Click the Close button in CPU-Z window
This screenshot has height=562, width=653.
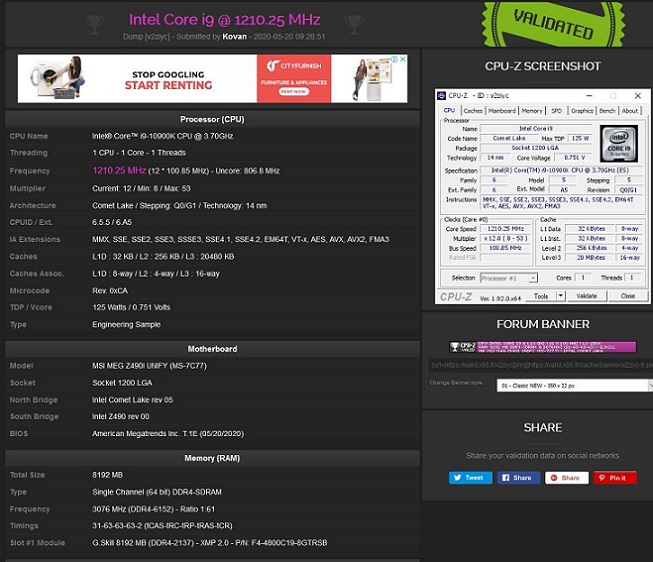coord(628,296)
